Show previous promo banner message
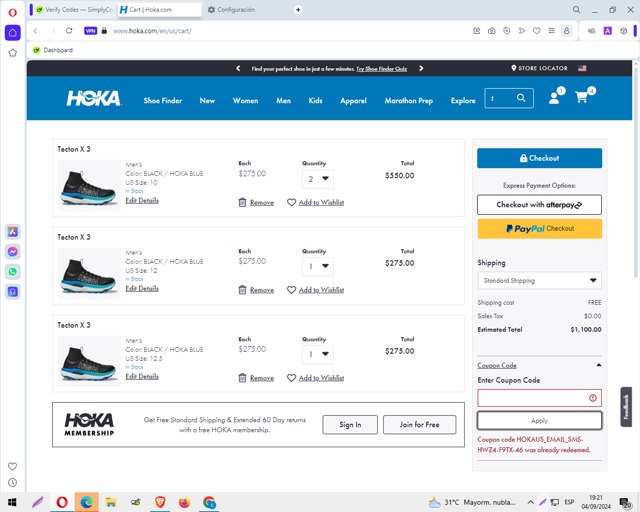The height and width of the screenshot is (512, 640). pos(238,68)
